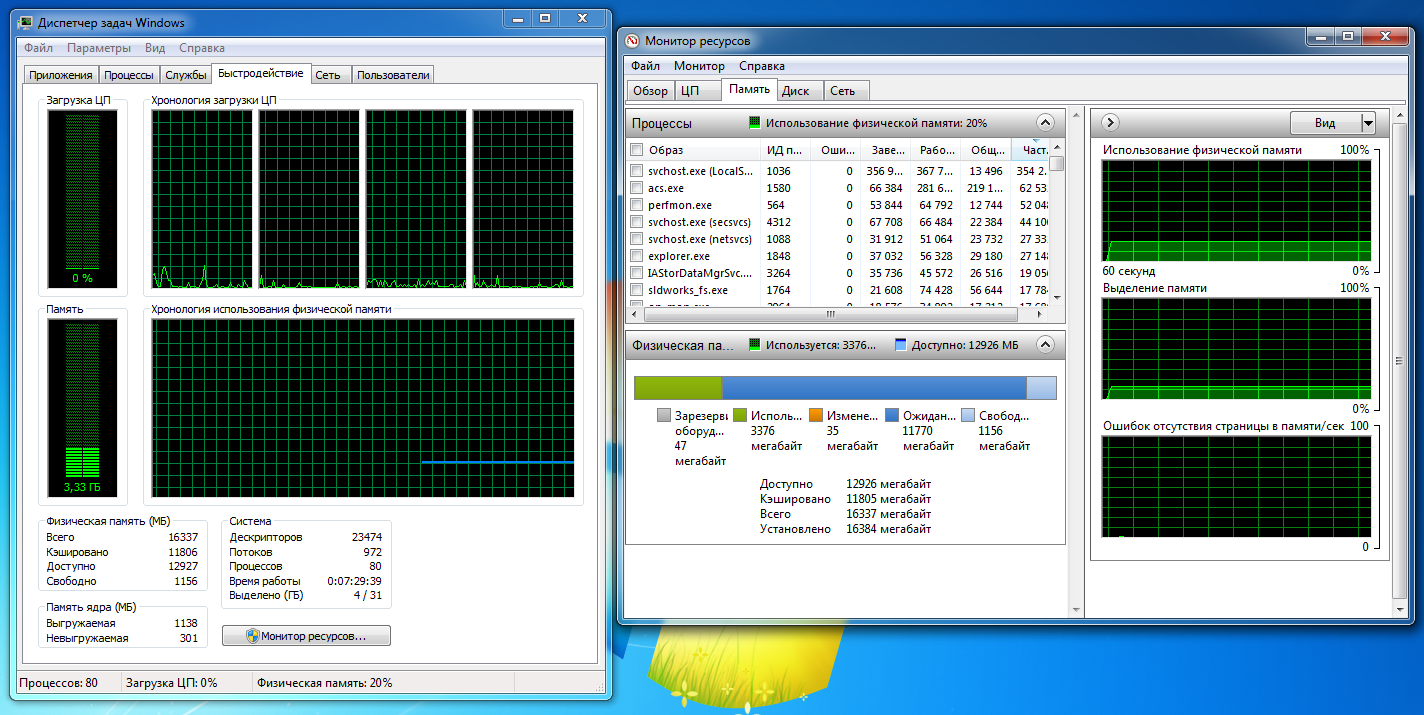Tick checkbox for svchost.exe (LocalS... row
Viewport: 1424px width, 715px height.
tap(637, 171)
